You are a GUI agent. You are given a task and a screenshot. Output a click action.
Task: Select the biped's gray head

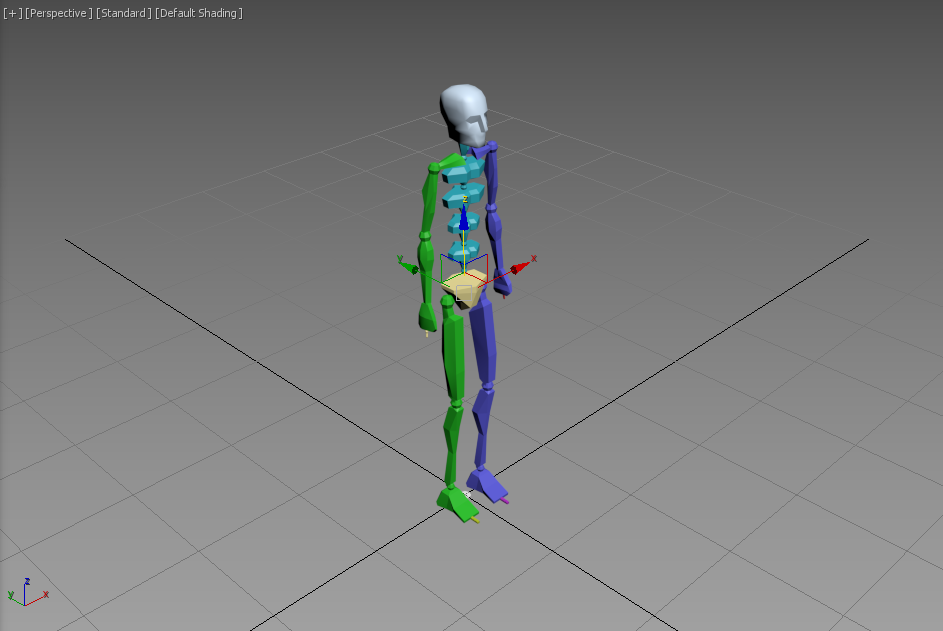click(464, 115)
